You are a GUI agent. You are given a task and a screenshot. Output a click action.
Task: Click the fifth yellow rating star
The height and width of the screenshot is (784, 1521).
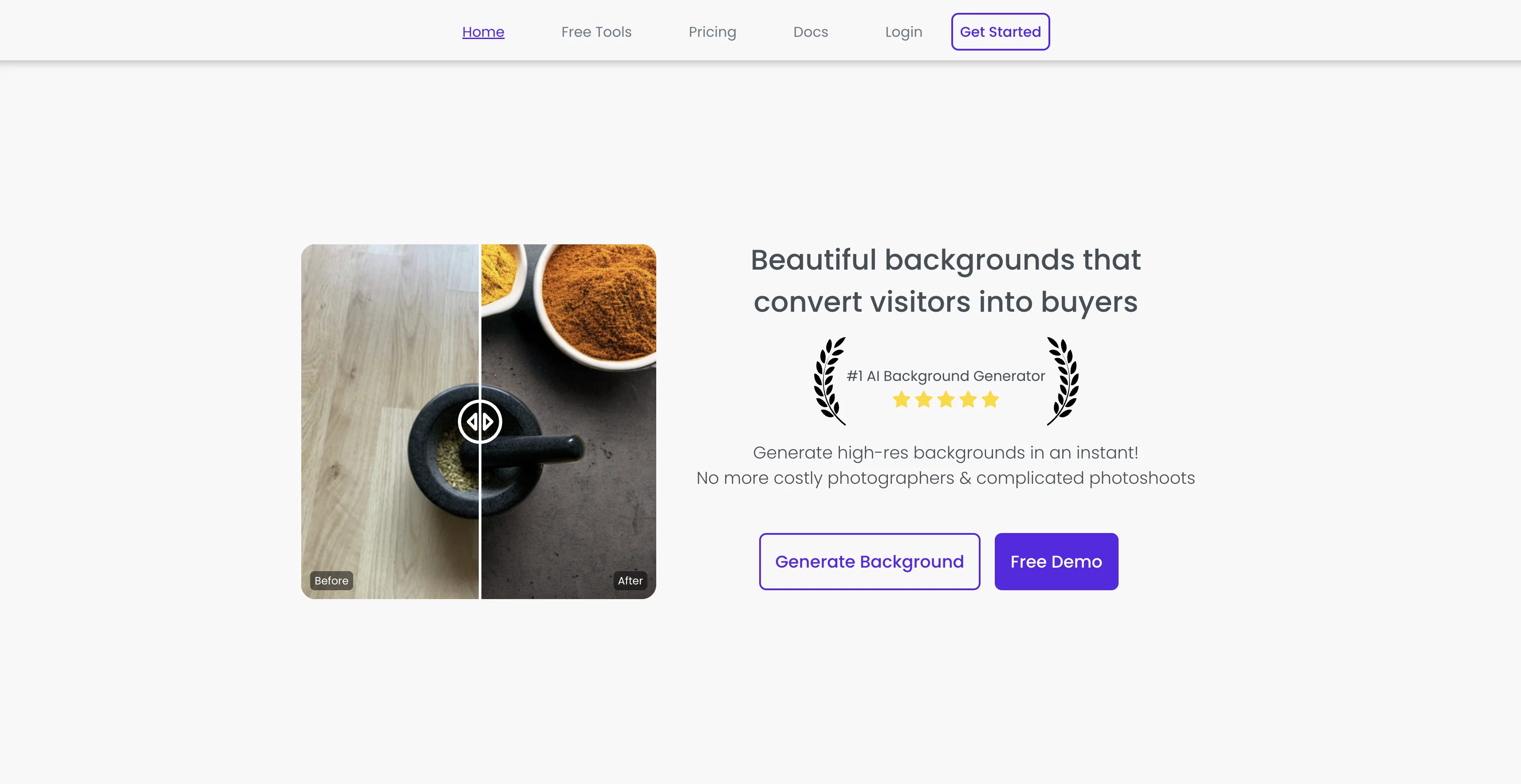click(x=990, y=400)
